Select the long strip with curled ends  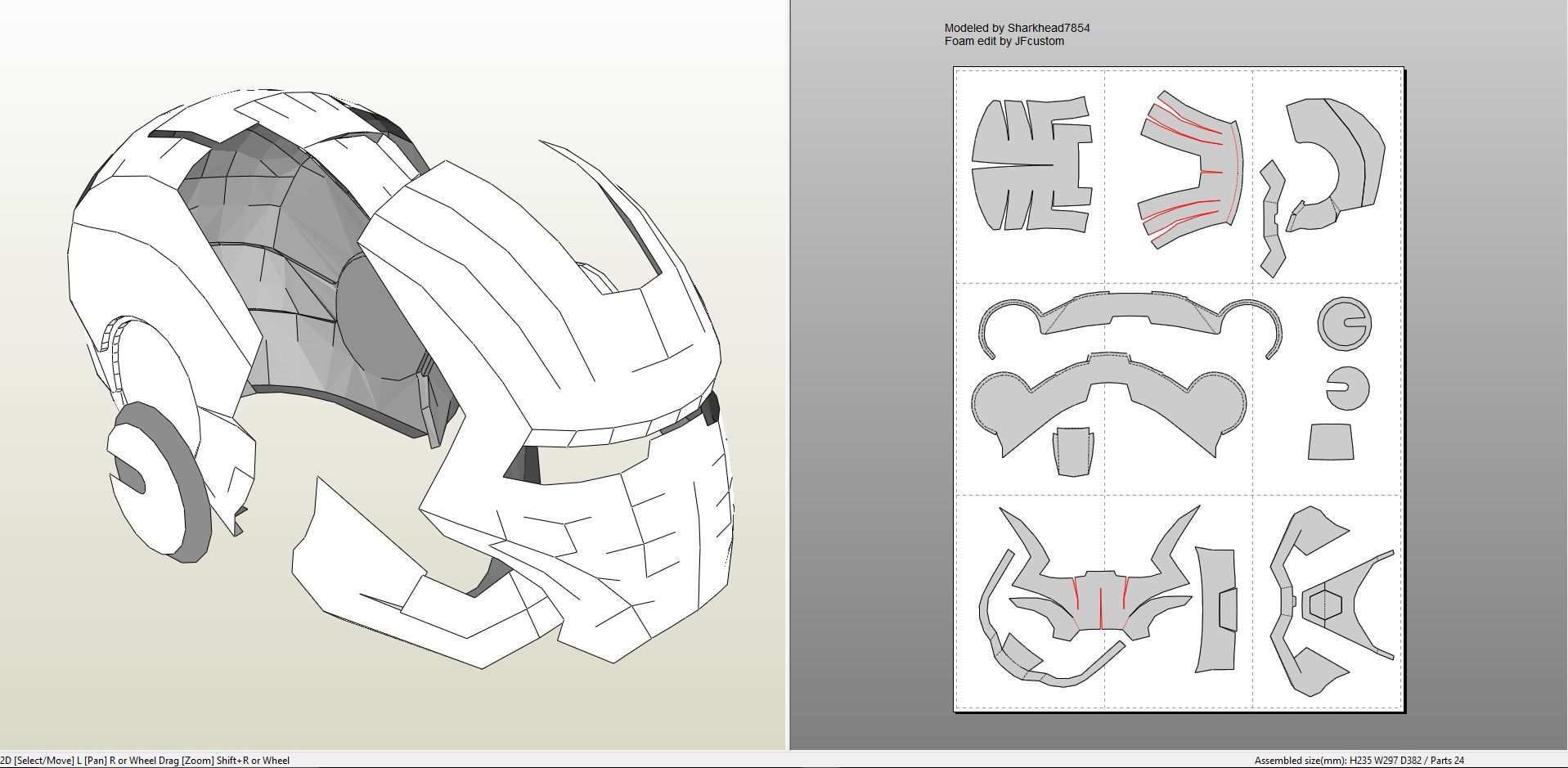coord(1129,315)
